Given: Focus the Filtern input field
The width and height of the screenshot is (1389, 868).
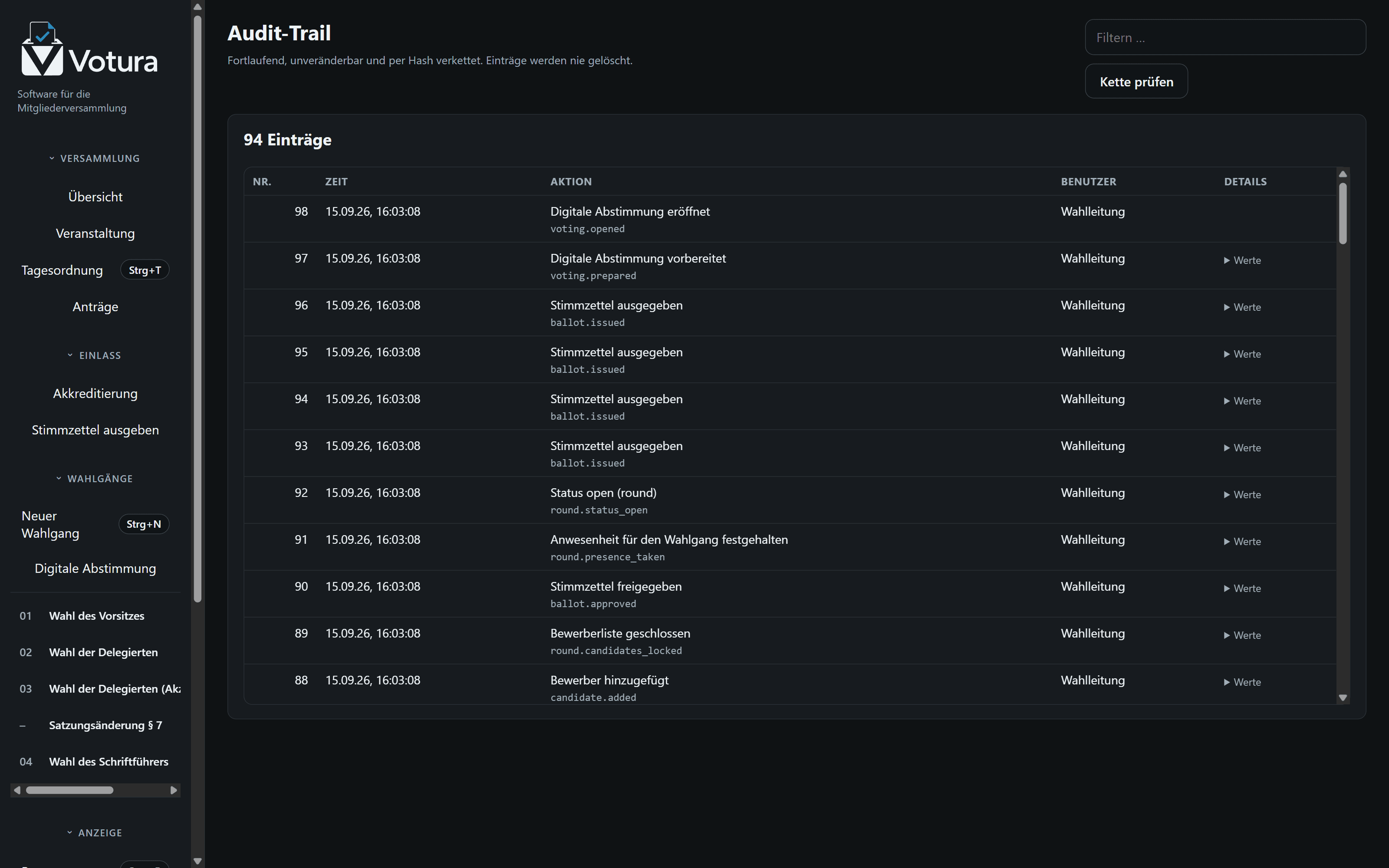Looking at the screenshot, I should click(1225, 37).
